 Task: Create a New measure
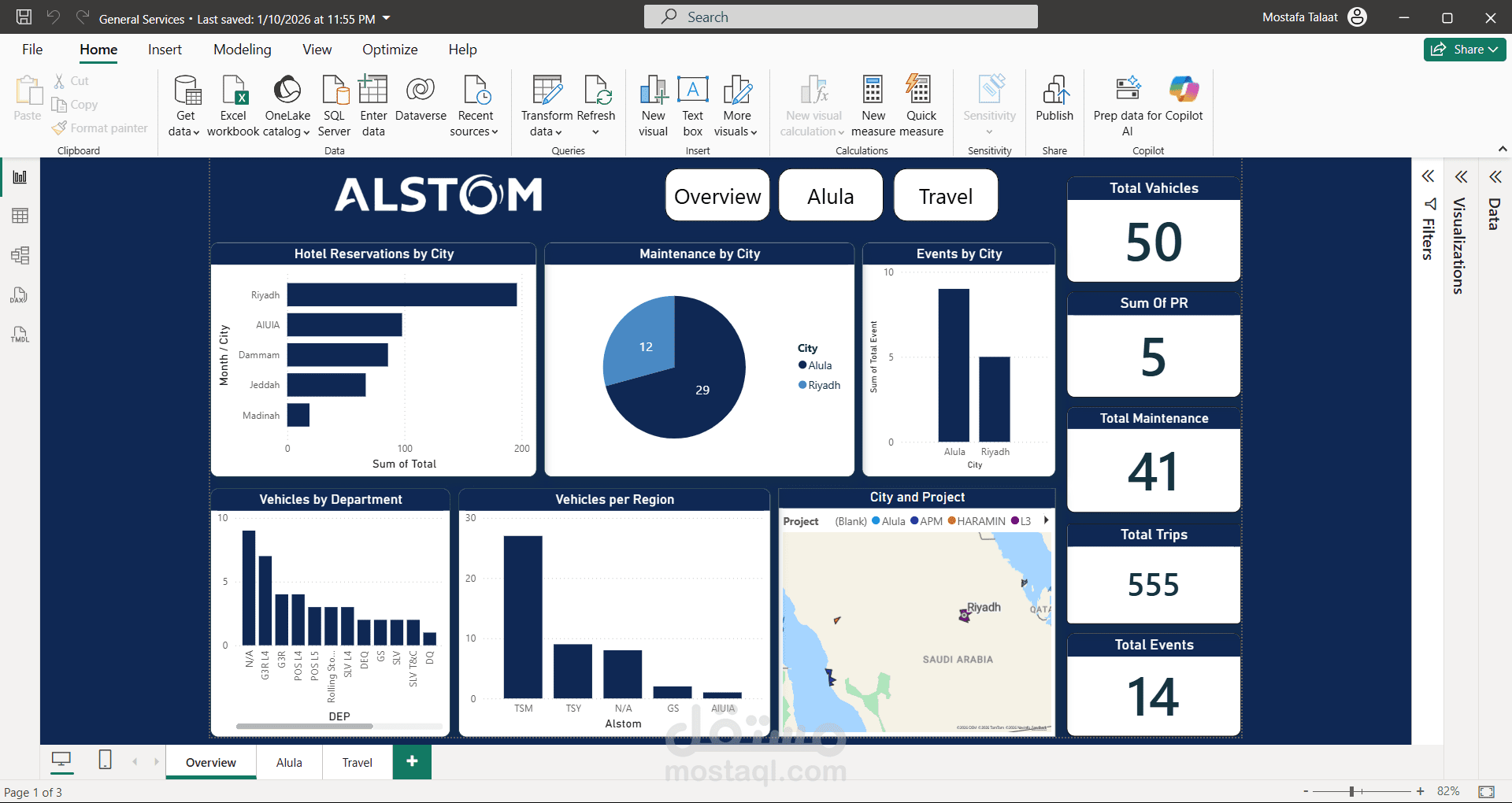pos(873,106)
